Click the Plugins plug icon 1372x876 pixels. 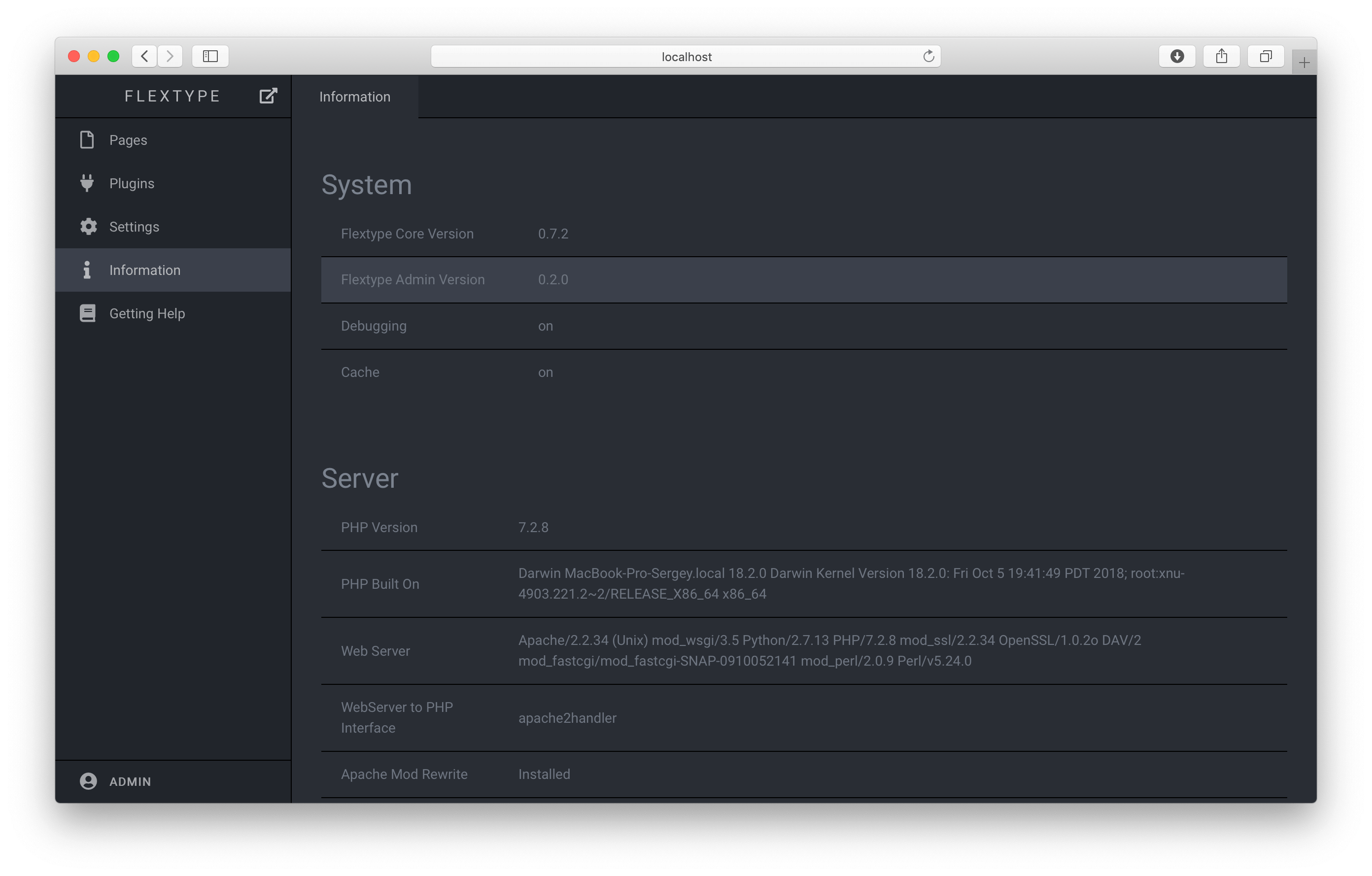[x=87, y=183]
